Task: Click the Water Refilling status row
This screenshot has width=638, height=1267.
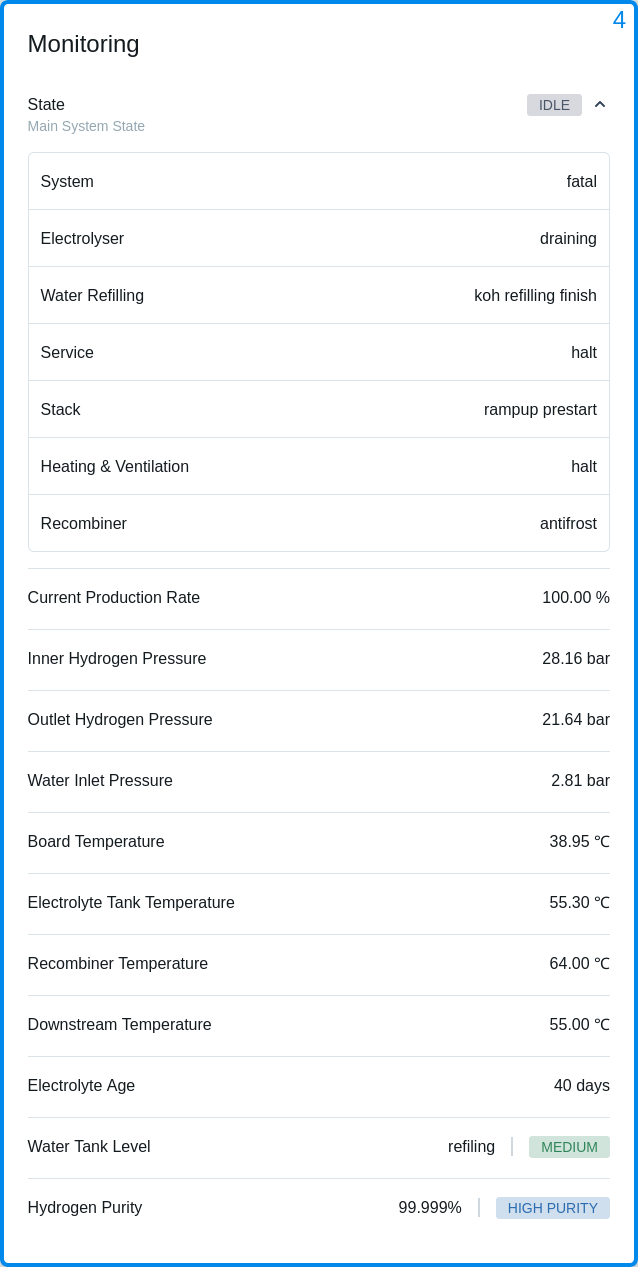Action: [318, 295]
